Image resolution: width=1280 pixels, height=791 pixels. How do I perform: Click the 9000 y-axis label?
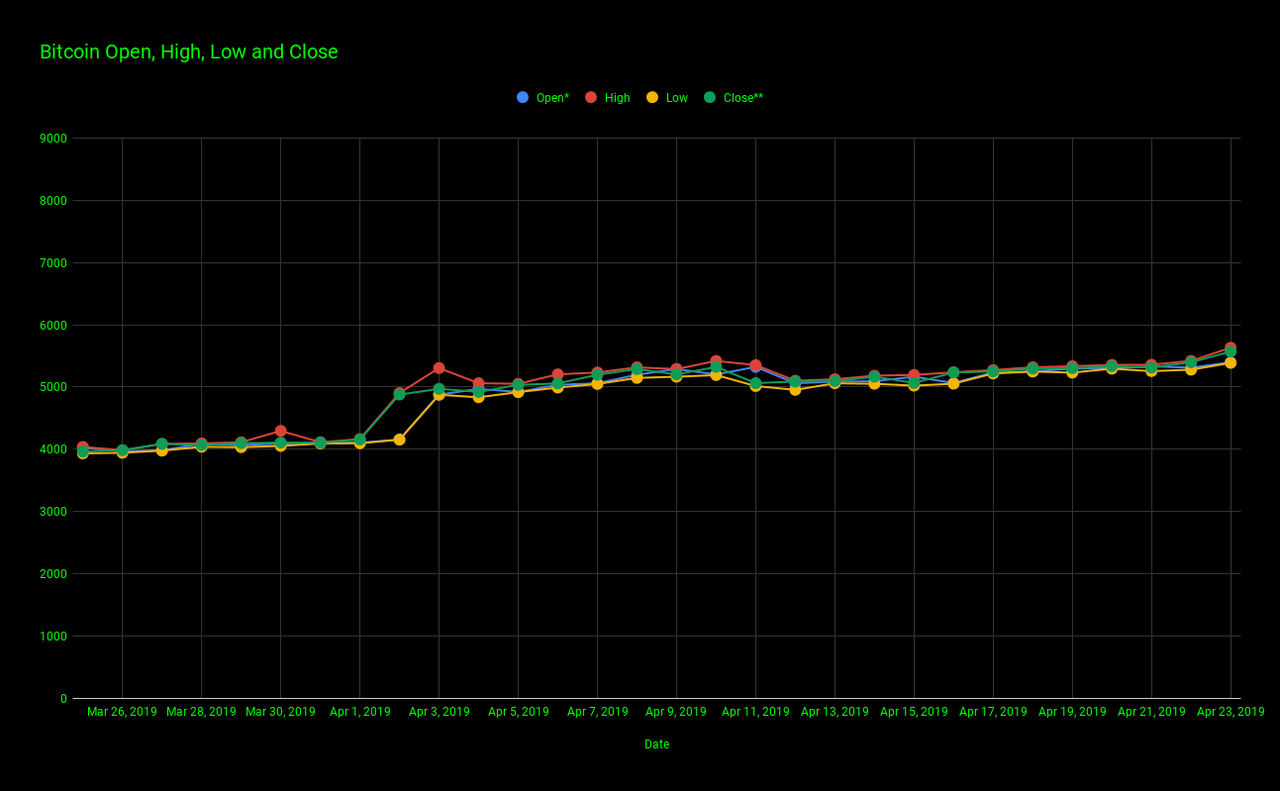click(54, 139)
